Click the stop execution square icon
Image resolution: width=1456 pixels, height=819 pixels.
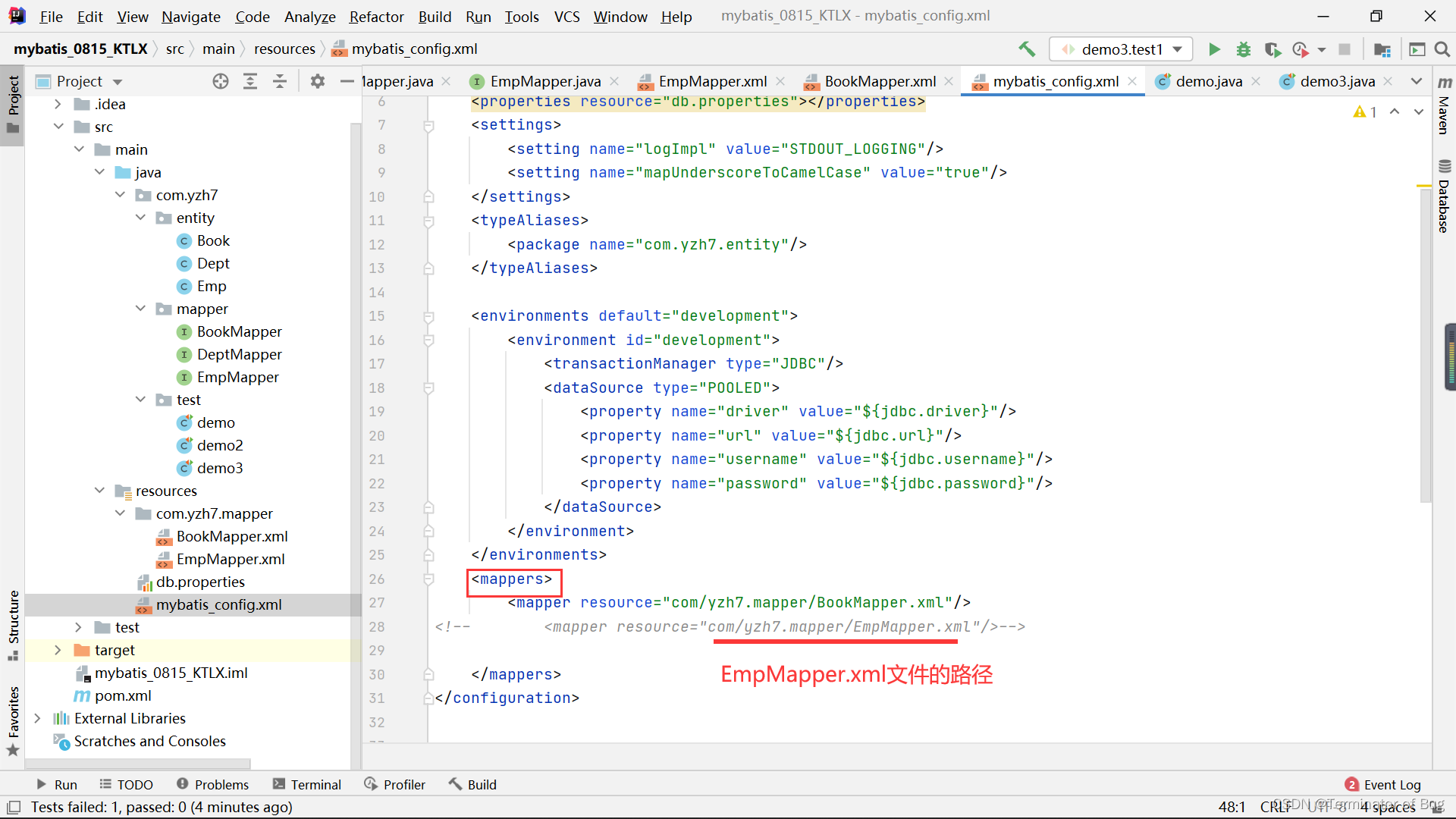(1345, 49)
